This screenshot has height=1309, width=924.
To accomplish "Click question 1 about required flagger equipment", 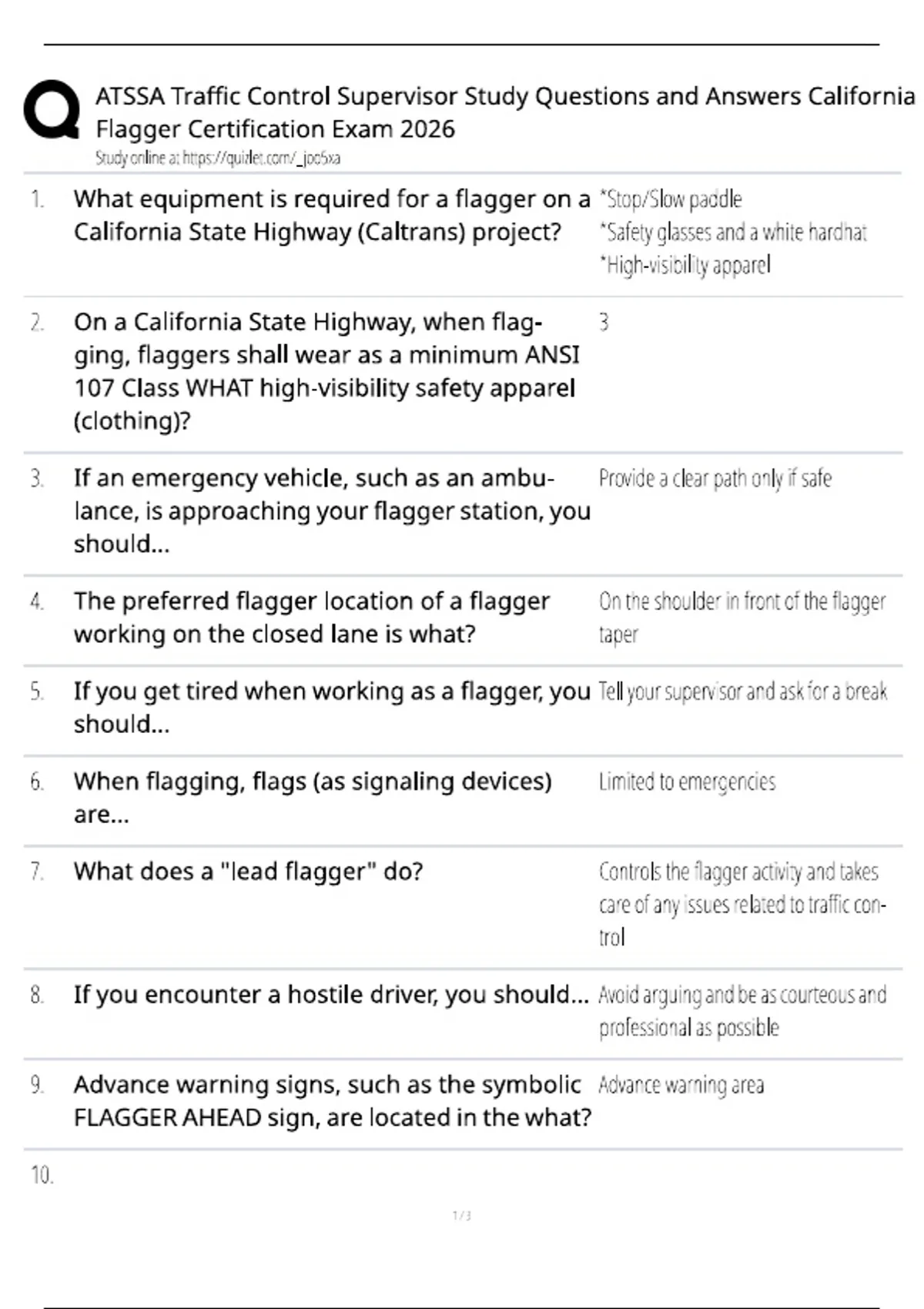I will (x=332, y=216).
